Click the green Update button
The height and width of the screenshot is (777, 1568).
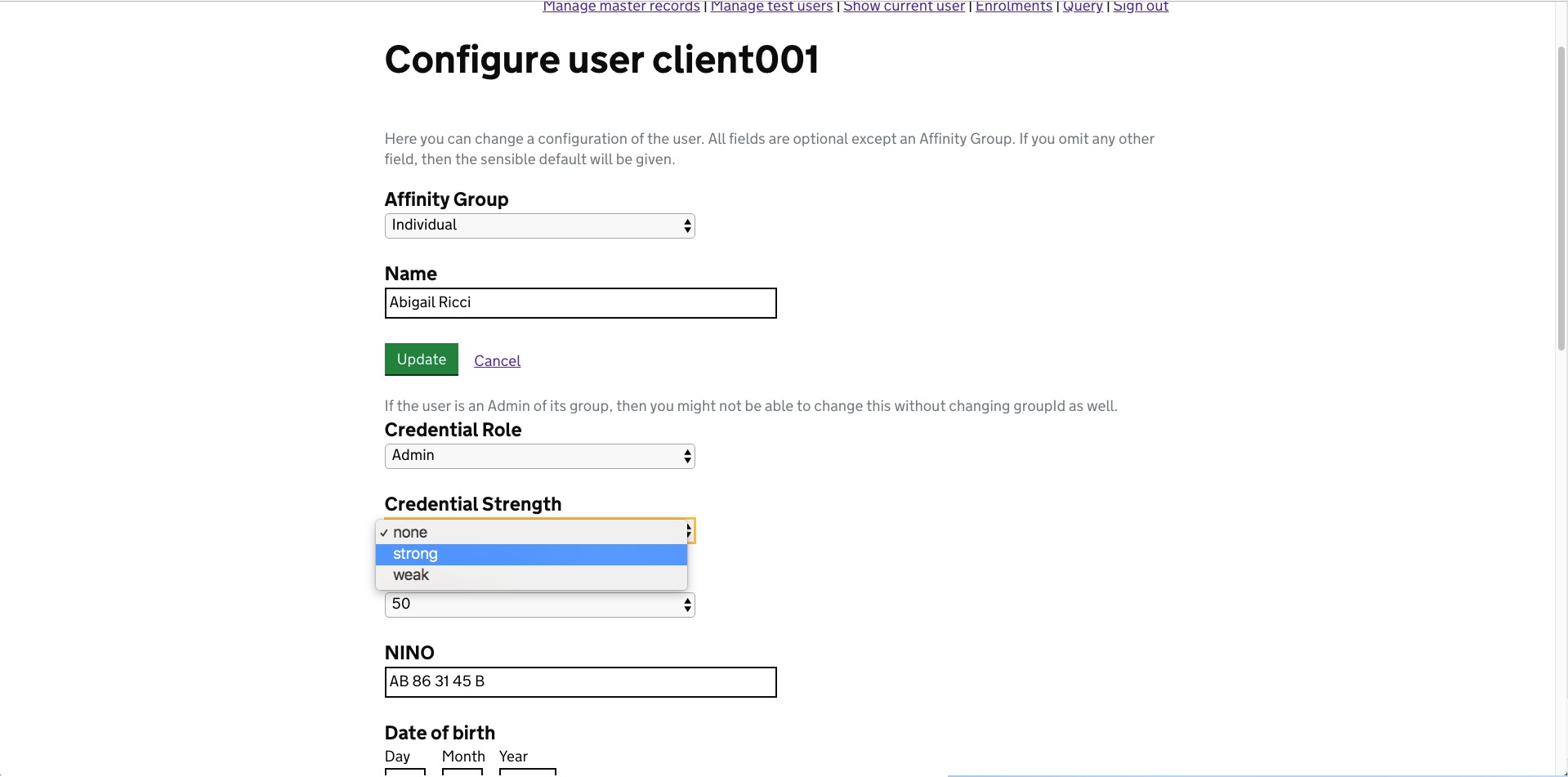422,359
